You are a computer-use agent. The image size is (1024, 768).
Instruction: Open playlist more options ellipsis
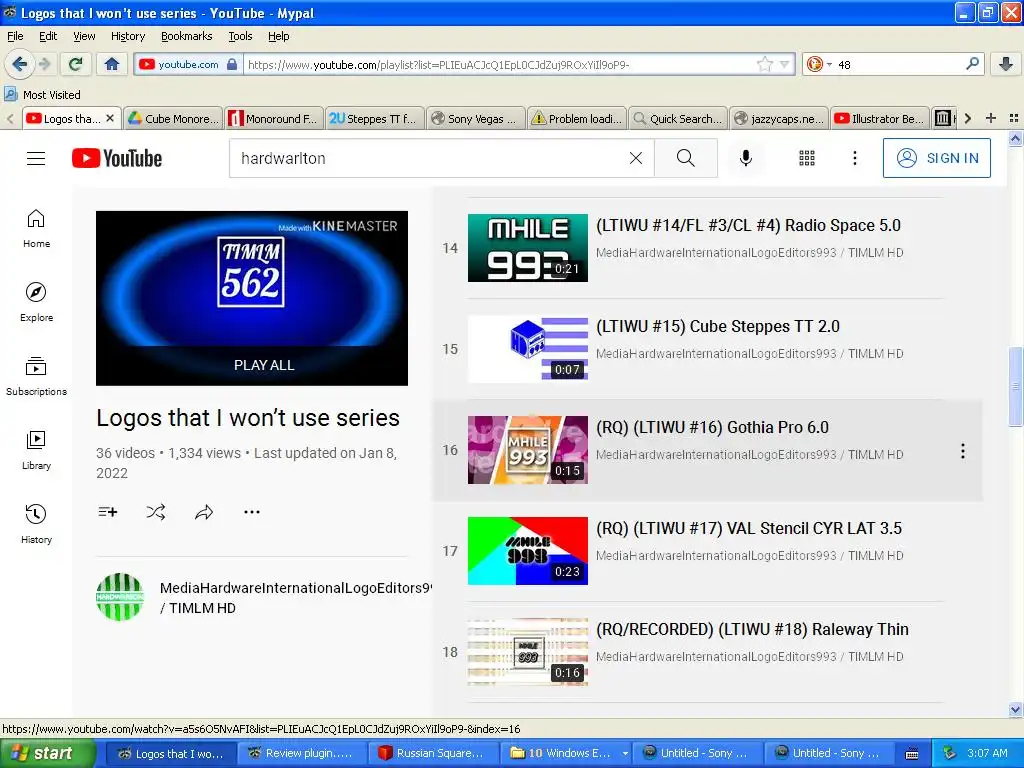[252, 512]
